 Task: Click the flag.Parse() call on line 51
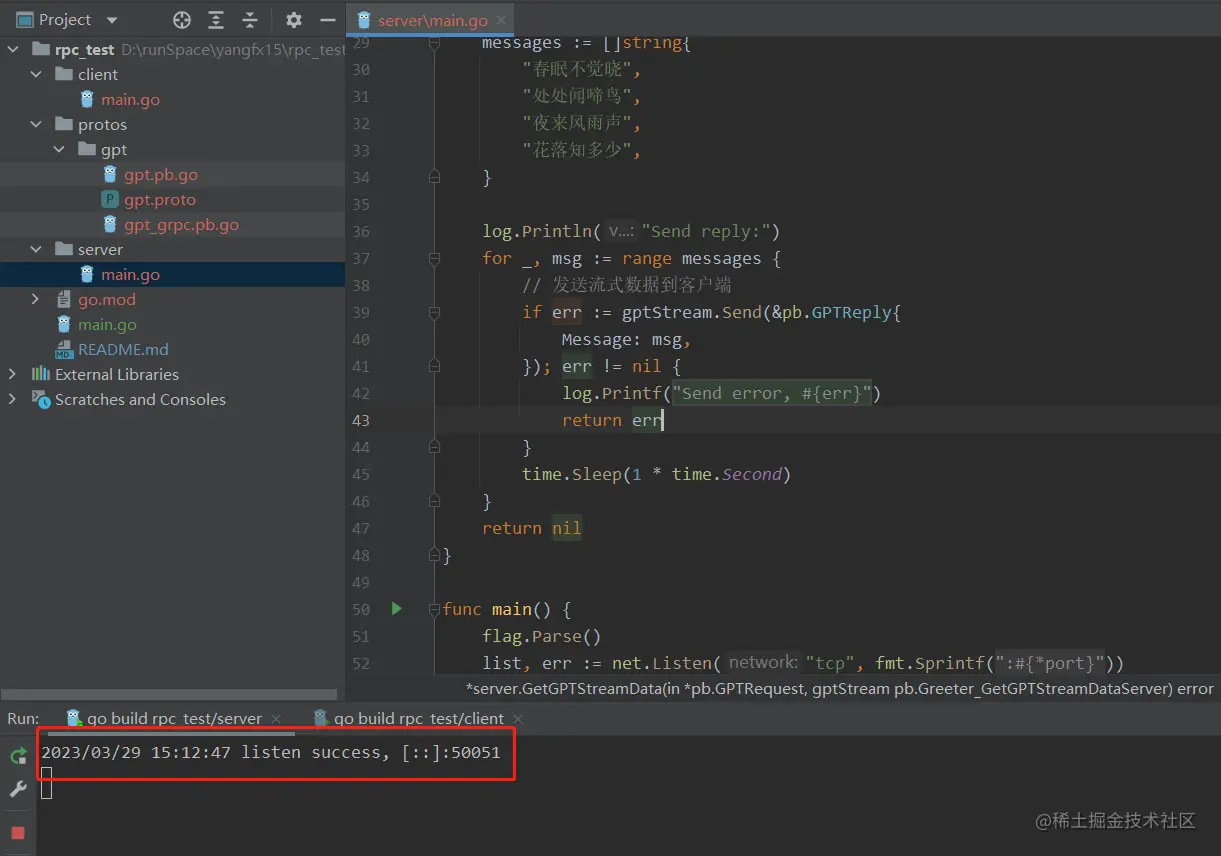[x=541, y=636]
